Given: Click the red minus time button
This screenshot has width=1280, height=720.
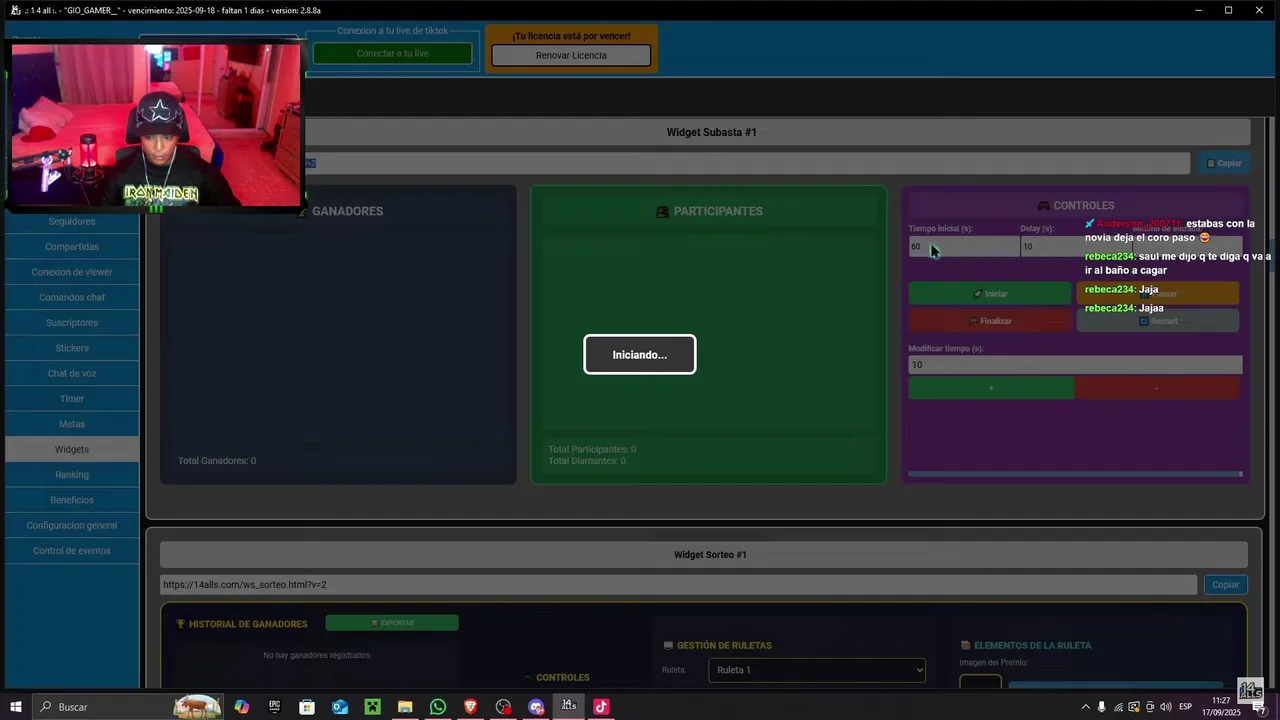Looking at the screenshot, I should coord(1157,388).
